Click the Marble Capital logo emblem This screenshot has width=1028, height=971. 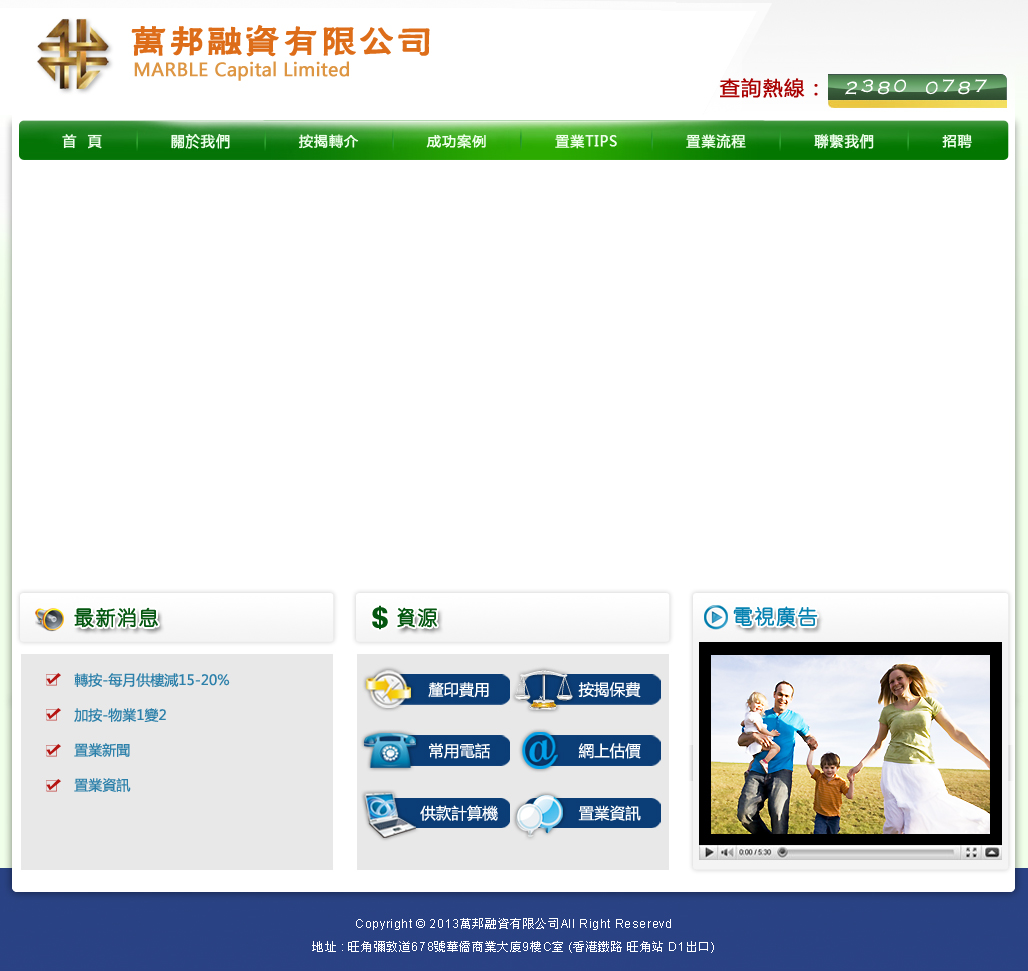pos(73,55)
